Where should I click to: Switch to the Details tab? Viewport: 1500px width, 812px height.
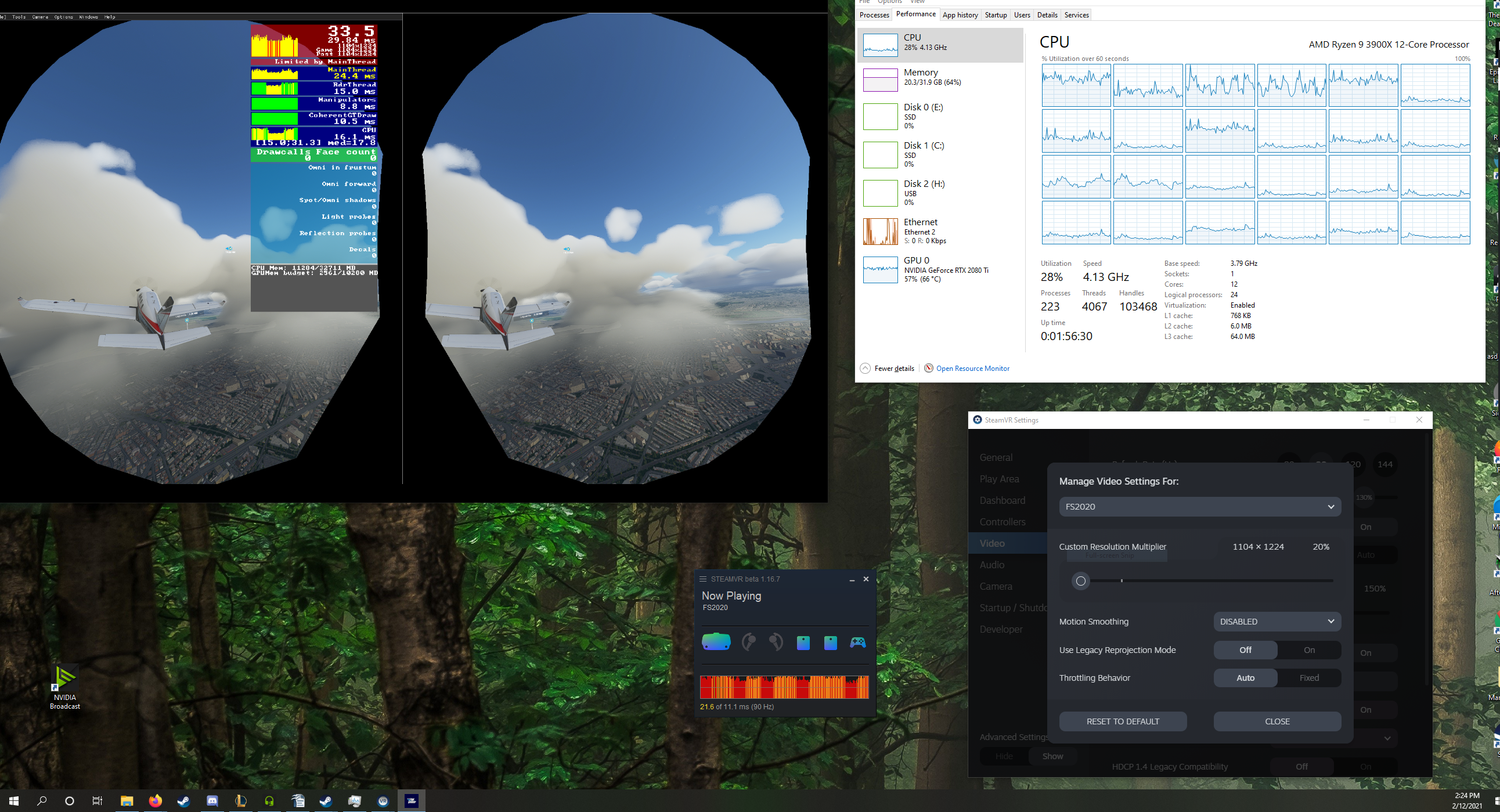(x=1047, y=15)
